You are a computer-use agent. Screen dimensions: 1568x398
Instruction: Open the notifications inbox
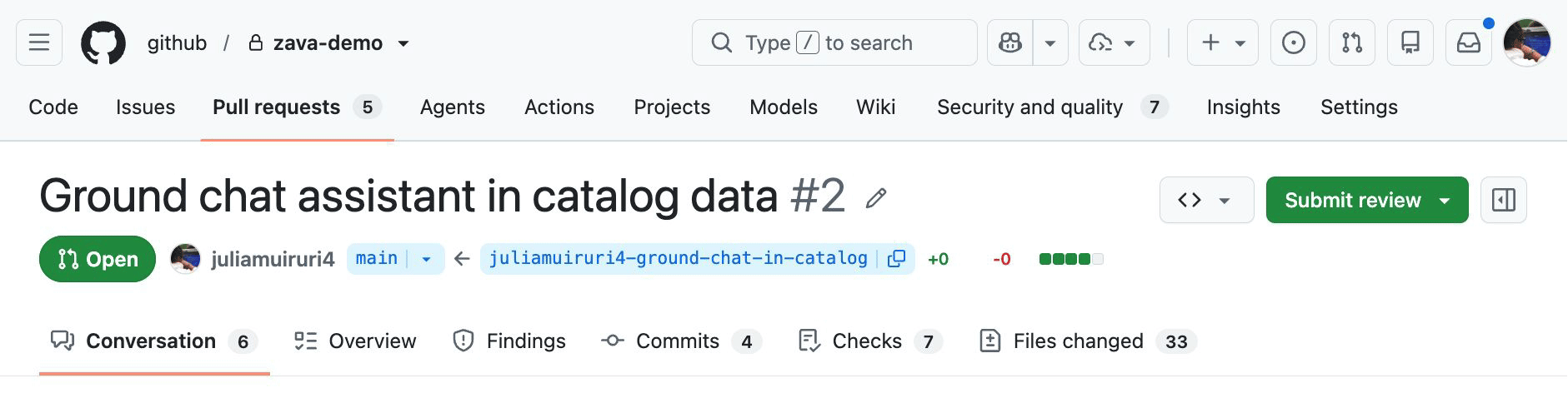coord(1469,42)
